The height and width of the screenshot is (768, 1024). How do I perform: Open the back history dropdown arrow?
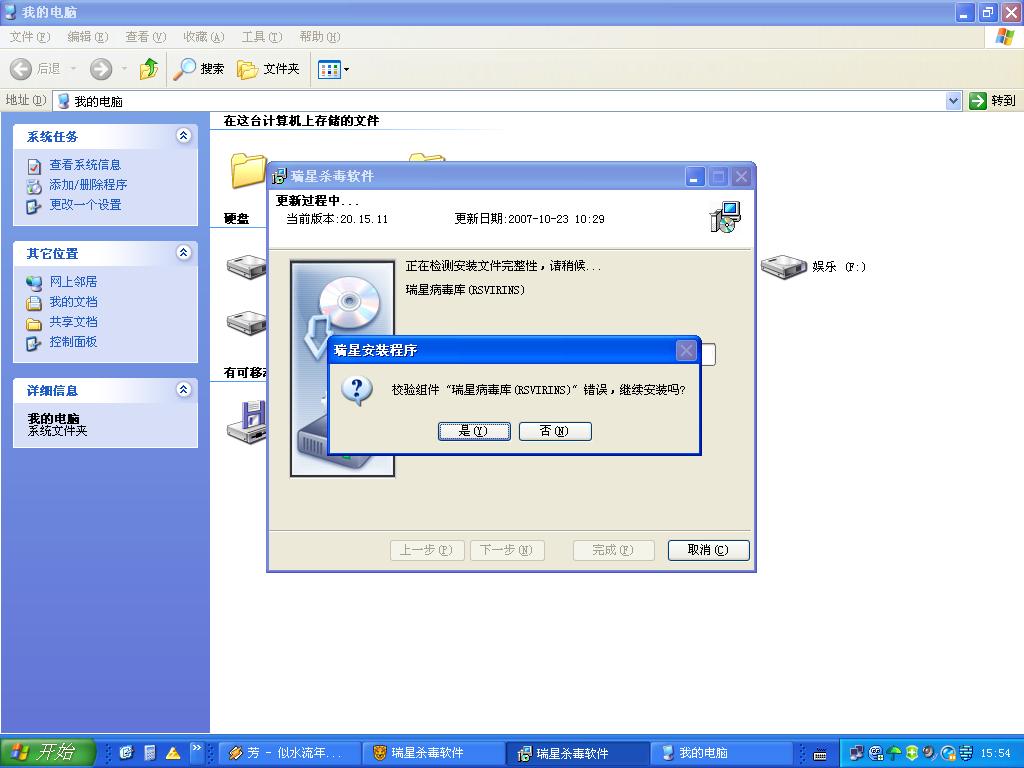coord(73,69)
